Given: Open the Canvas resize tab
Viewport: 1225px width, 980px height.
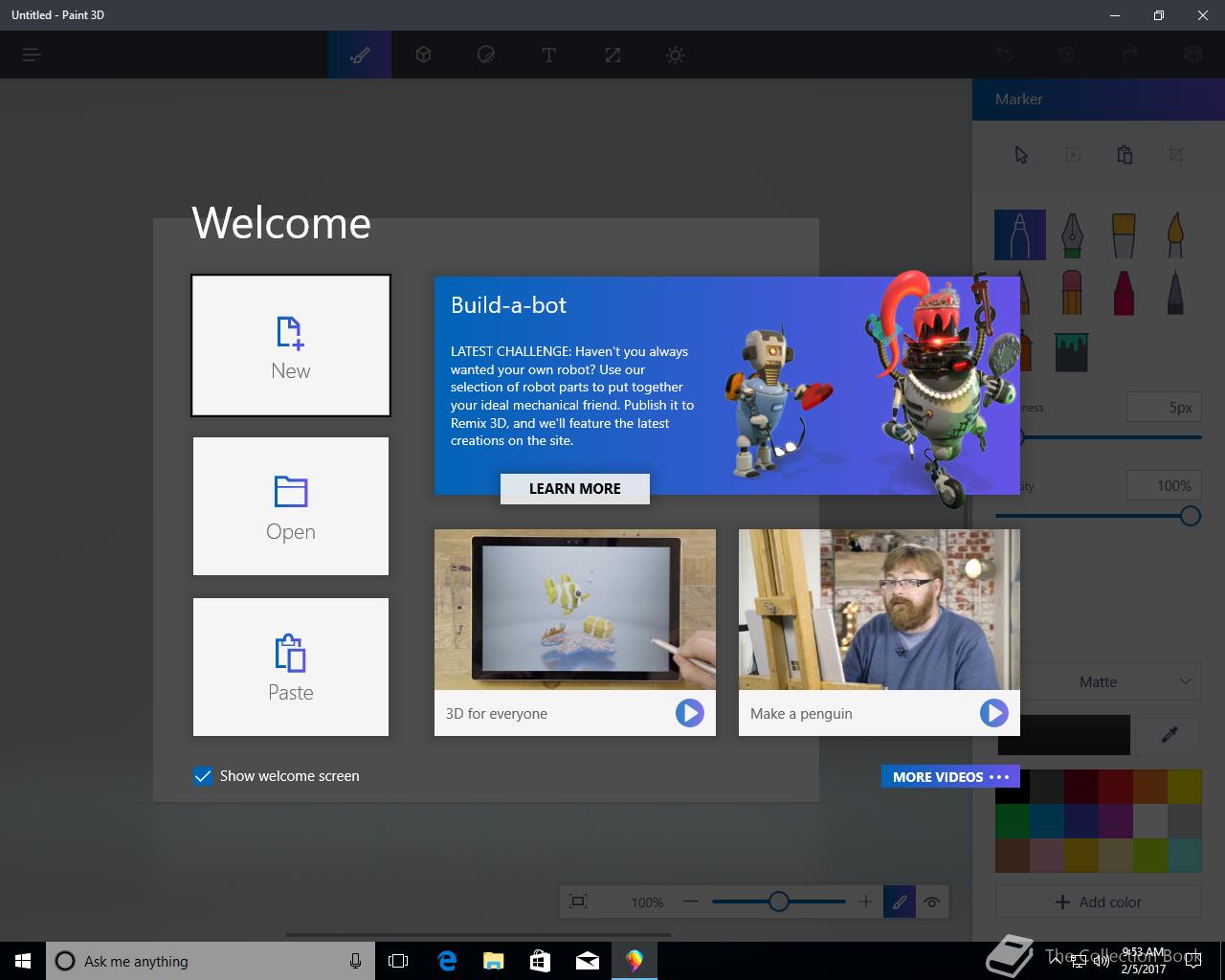Looking at the screenshot, I should [612, 55].
